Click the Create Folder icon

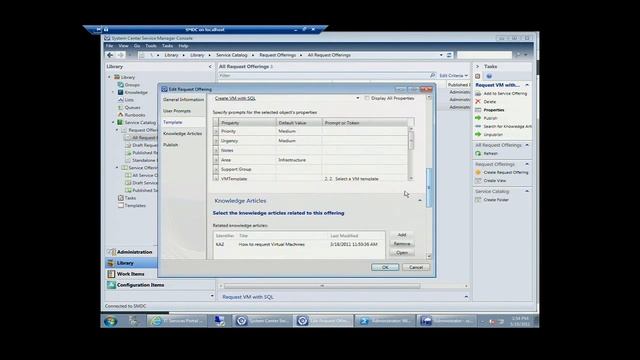478,200
